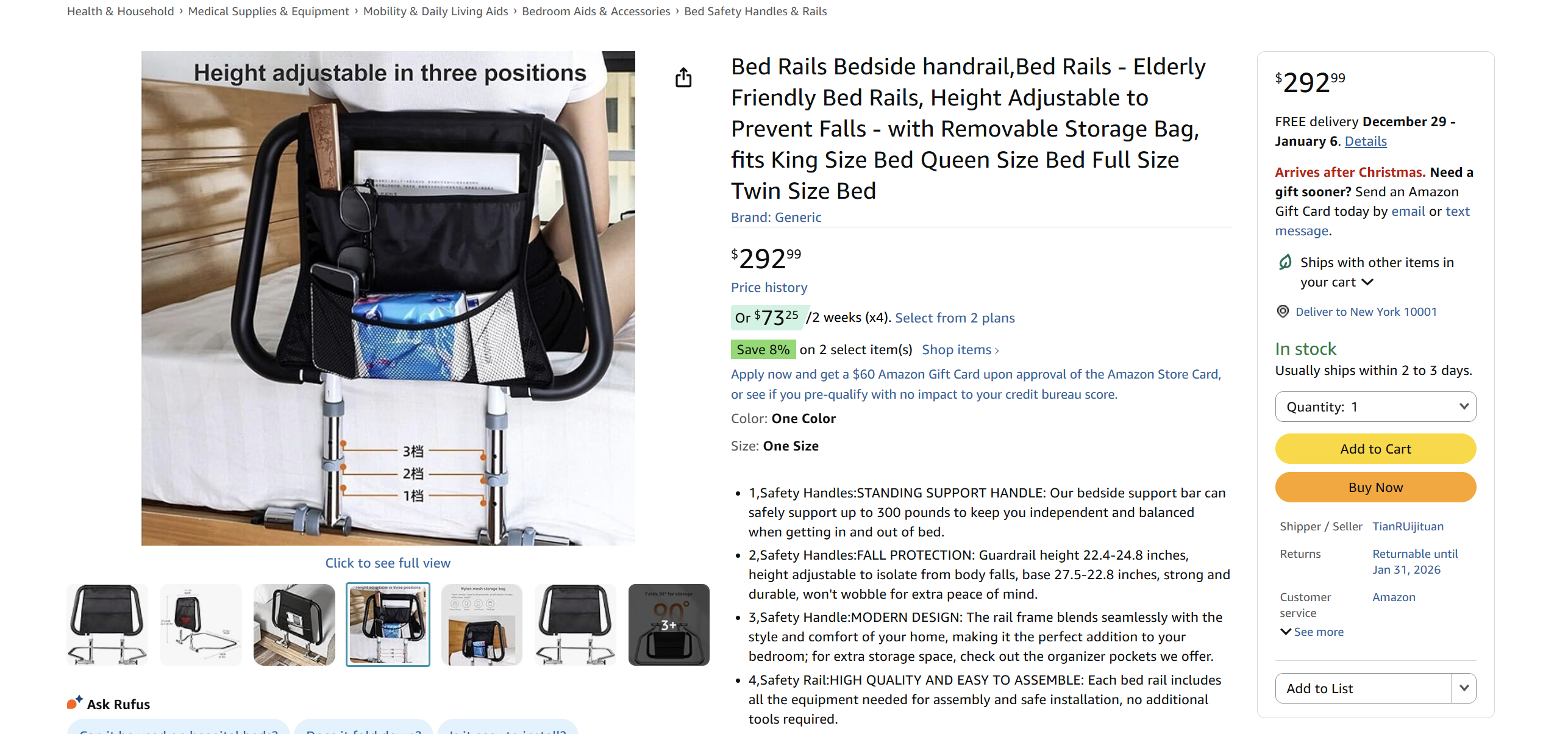Expand 'Ships with other items' chevron

[1367, 282]
